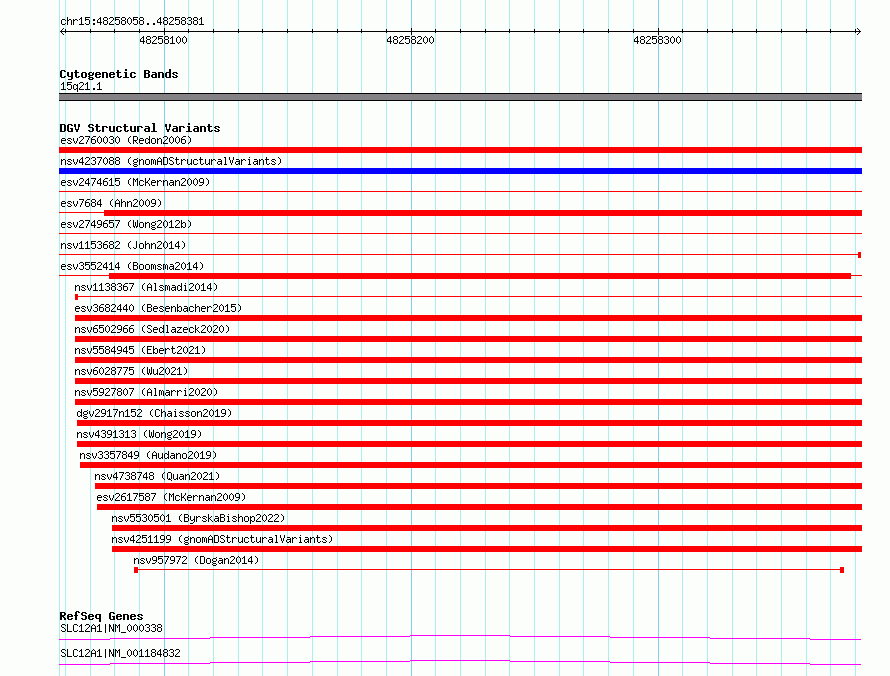Viewport: 890px width, 676px height.
Task: Open esv3682440 (Besenbacher2015) variant label
Action: pyautogui.click(x=158, y=308)
